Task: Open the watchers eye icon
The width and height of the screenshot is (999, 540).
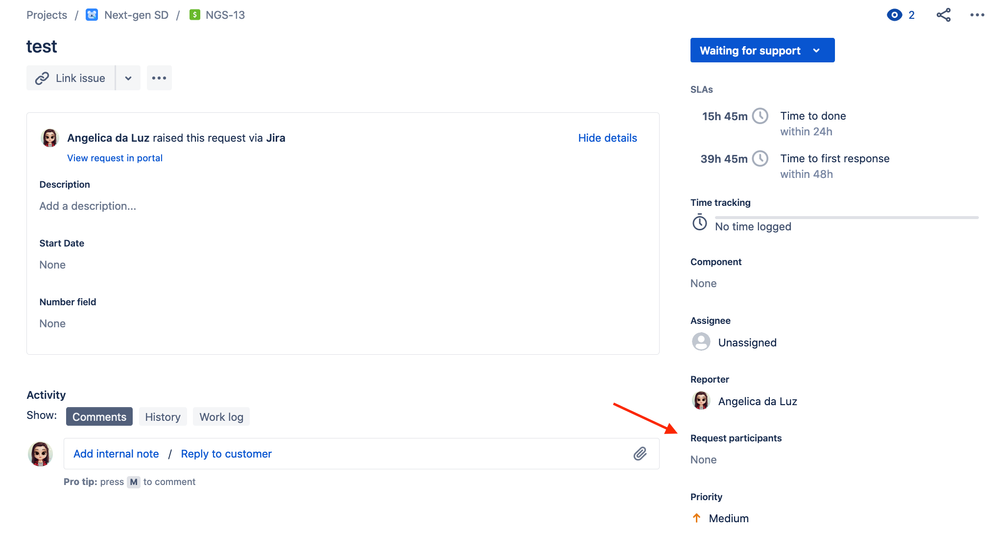Action: (x=895, y=15)
